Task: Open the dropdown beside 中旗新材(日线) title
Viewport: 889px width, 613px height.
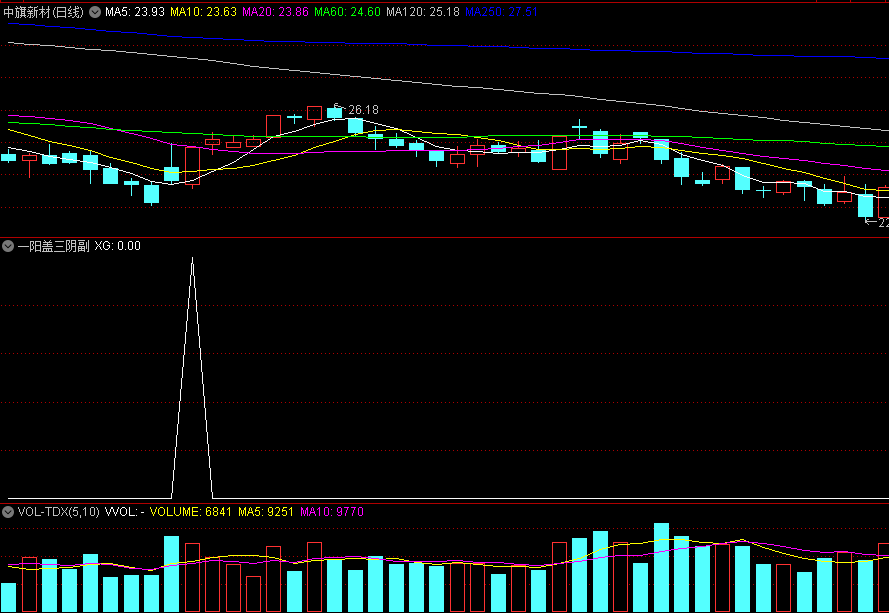Action: click(95, 12)
